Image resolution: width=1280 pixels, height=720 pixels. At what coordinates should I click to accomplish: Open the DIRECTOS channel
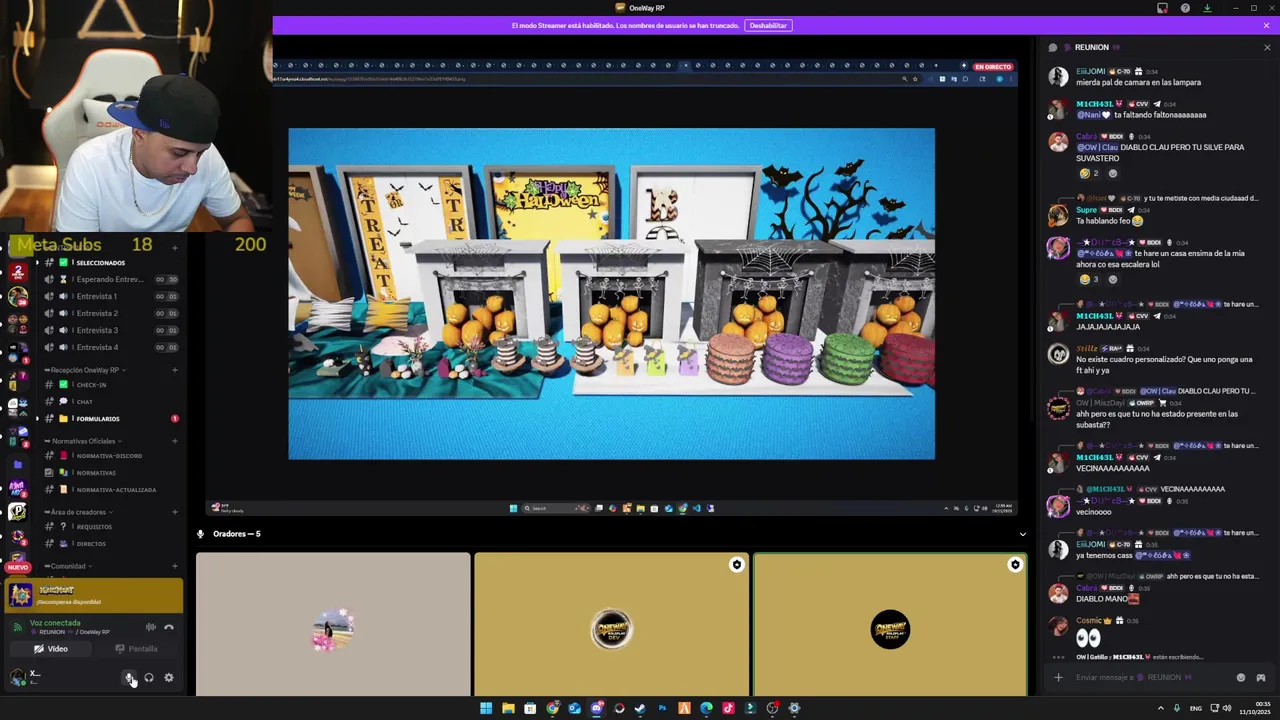110,544
